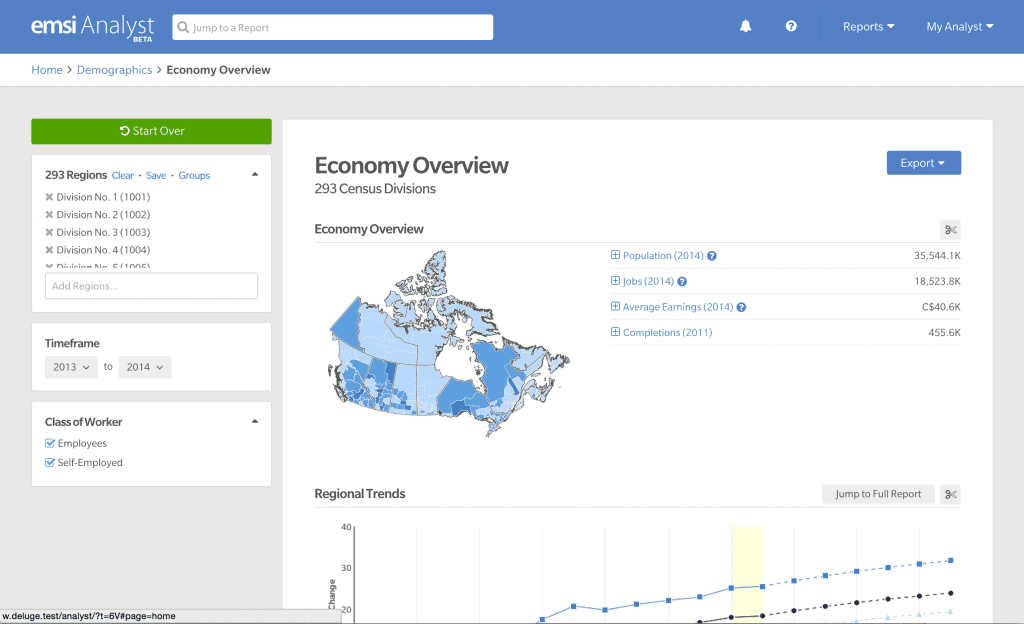Collapse the Class of Worker panel
The image size is (1024, 624).
pos(255,421)
